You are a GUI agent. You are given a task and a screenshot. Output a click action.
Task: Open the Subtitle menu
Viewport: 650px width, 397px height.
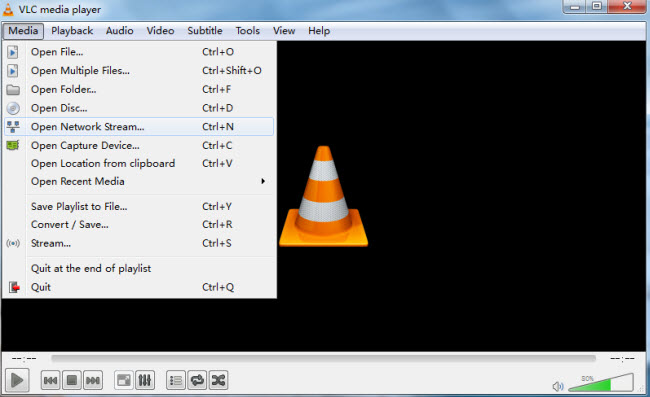(205, 31)
